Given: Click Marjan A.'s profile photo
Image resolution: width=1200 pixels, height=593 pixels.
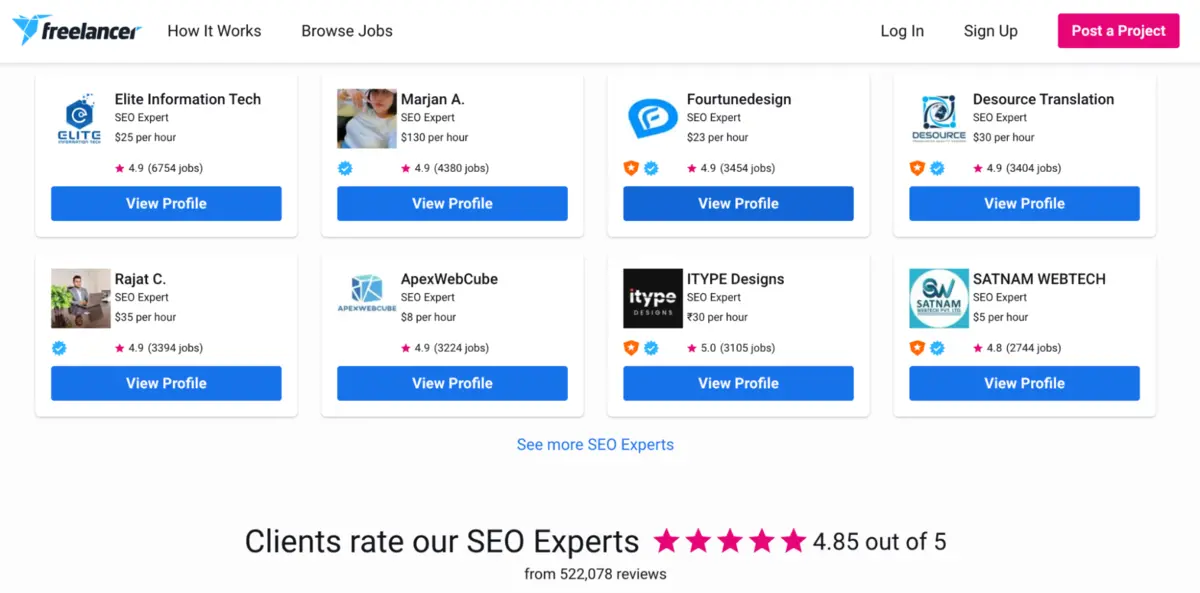Looking at the screenshot, I should 366,117.
